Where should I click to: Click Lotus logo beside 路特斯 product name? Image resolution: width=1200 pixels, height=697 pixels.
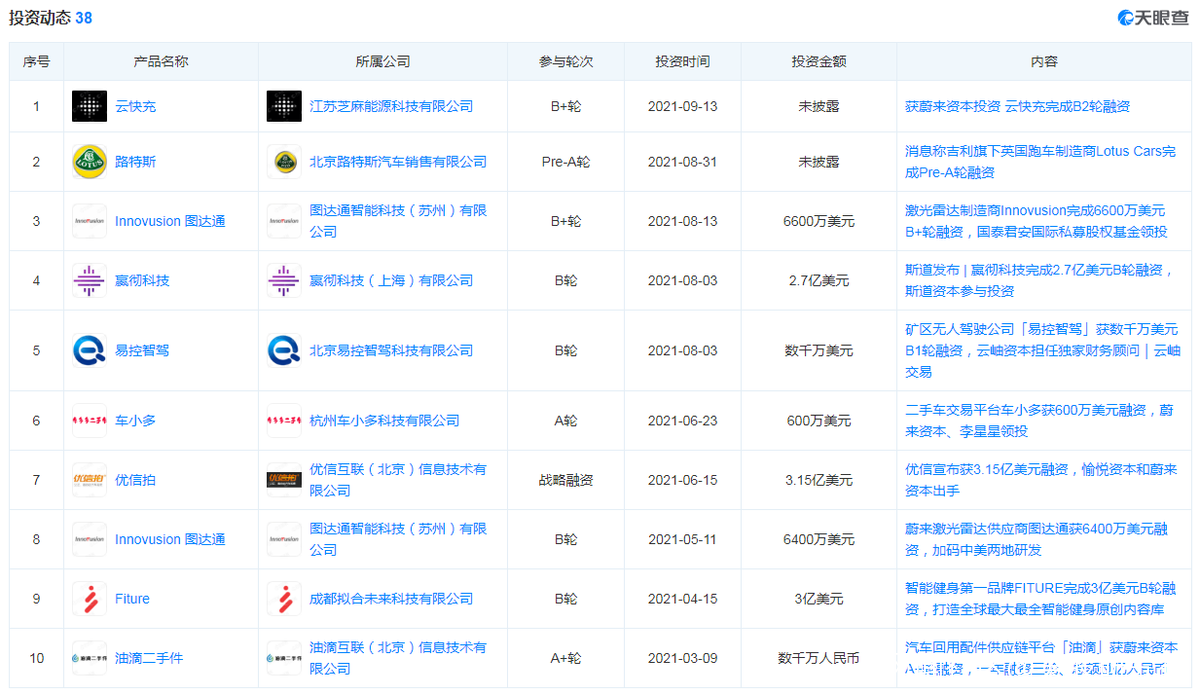point(89,162)
